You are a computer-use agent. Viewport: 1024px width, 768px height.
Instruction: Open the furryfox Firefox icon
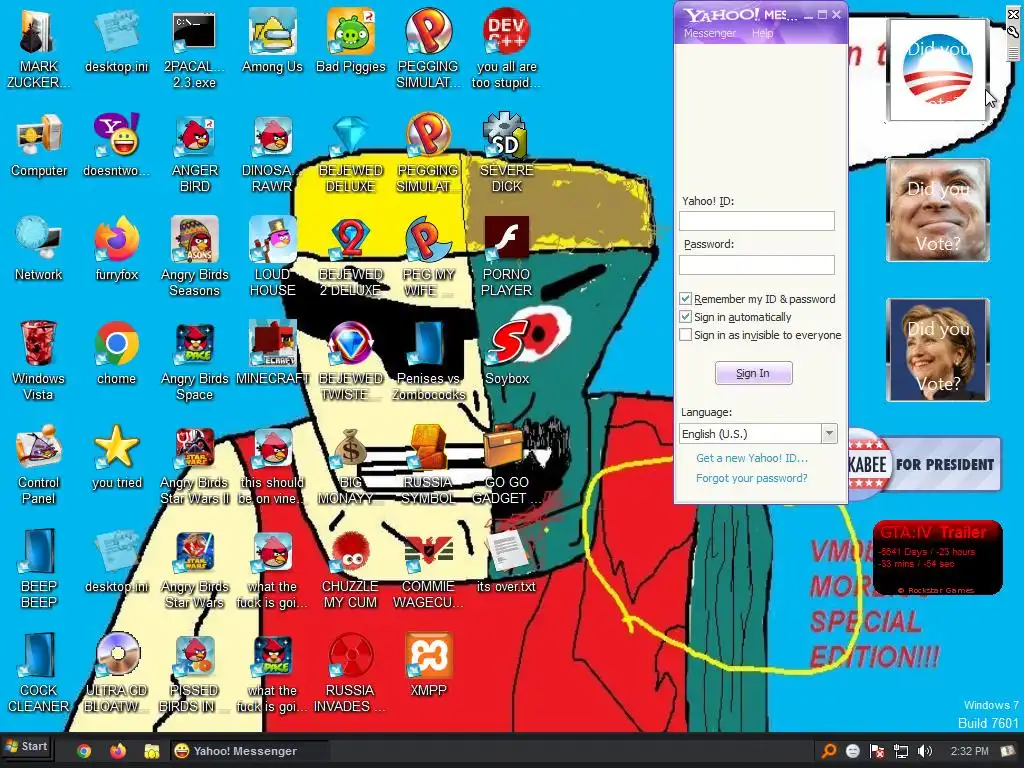coord(116,248)
